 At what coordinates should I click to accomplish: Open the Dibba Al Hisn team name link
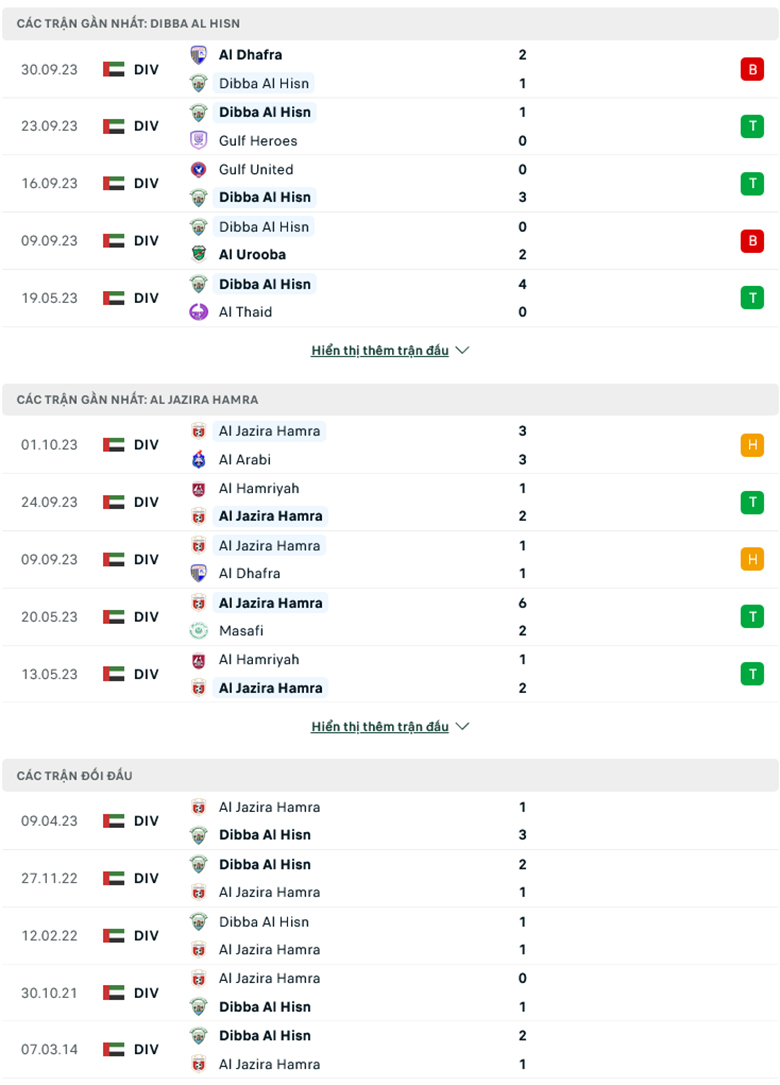click(264, 84)
